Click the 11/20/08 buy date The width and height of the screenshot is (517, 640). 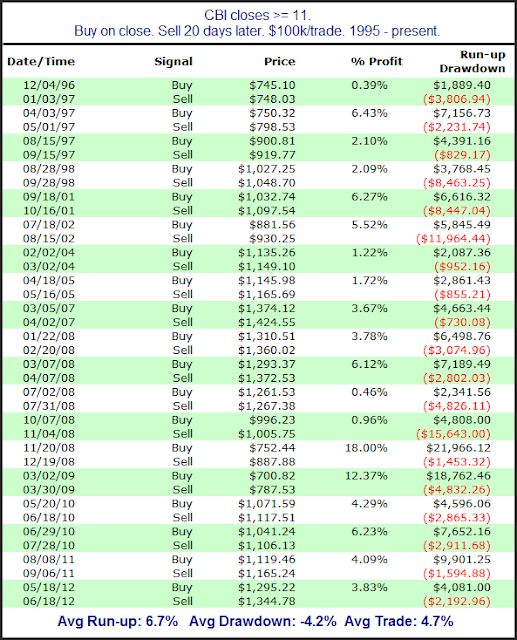pos(49,448)
